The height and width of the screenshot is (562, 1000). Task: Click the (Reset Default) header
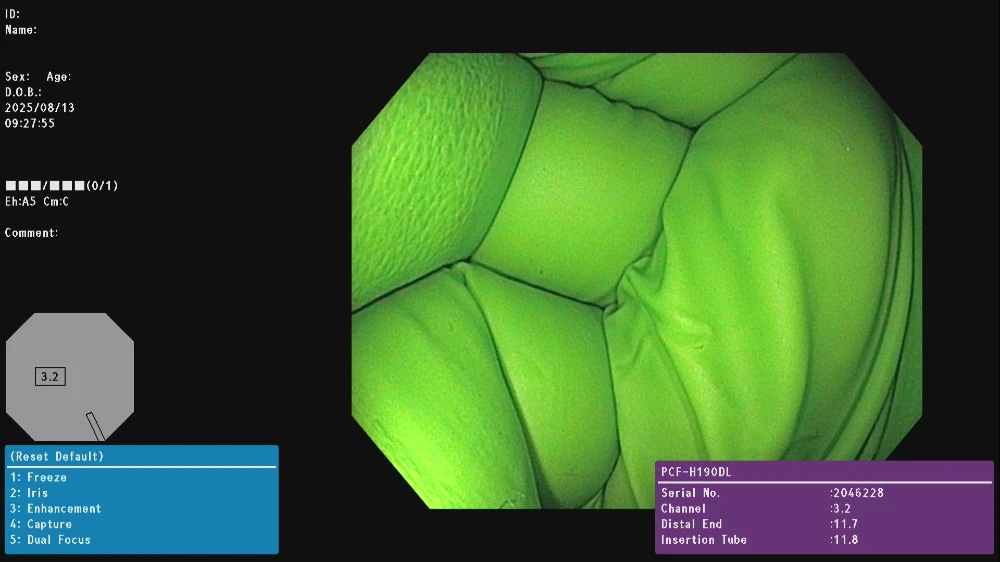click(x=56, y=457)
